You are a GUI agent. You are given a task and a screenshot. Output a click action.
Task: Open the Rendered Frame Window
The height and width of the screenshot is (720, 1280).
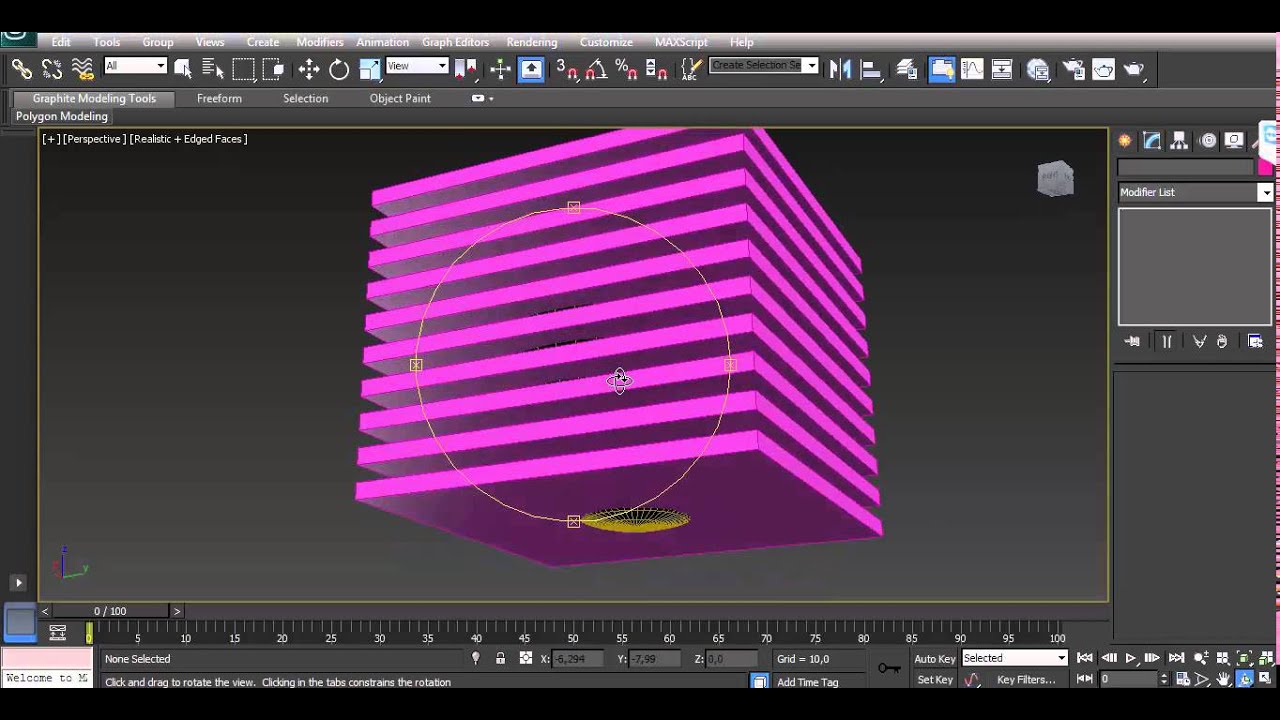pyautogui.click(x=1103, y=69)
